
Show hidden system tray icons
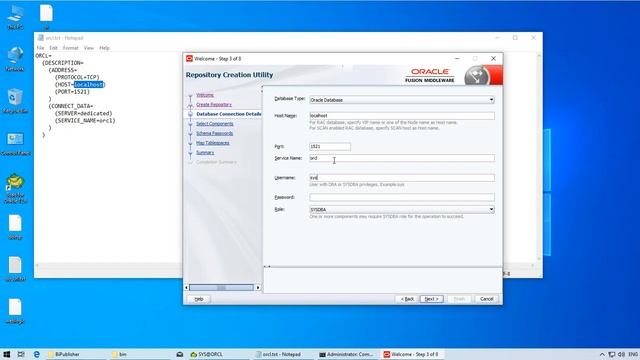602,354
